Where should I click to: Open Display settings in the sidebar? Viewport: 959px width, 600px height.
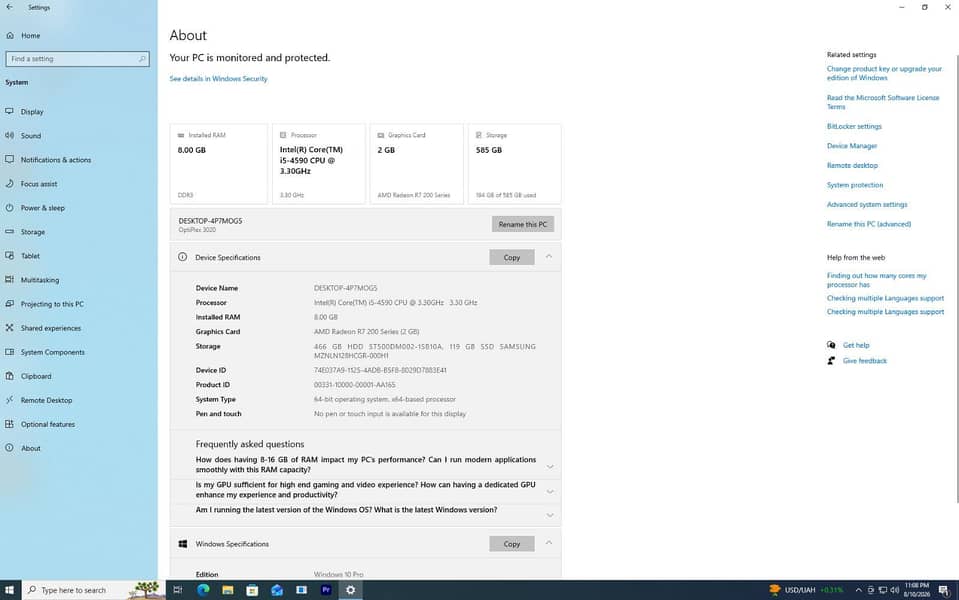pos(32,112)
